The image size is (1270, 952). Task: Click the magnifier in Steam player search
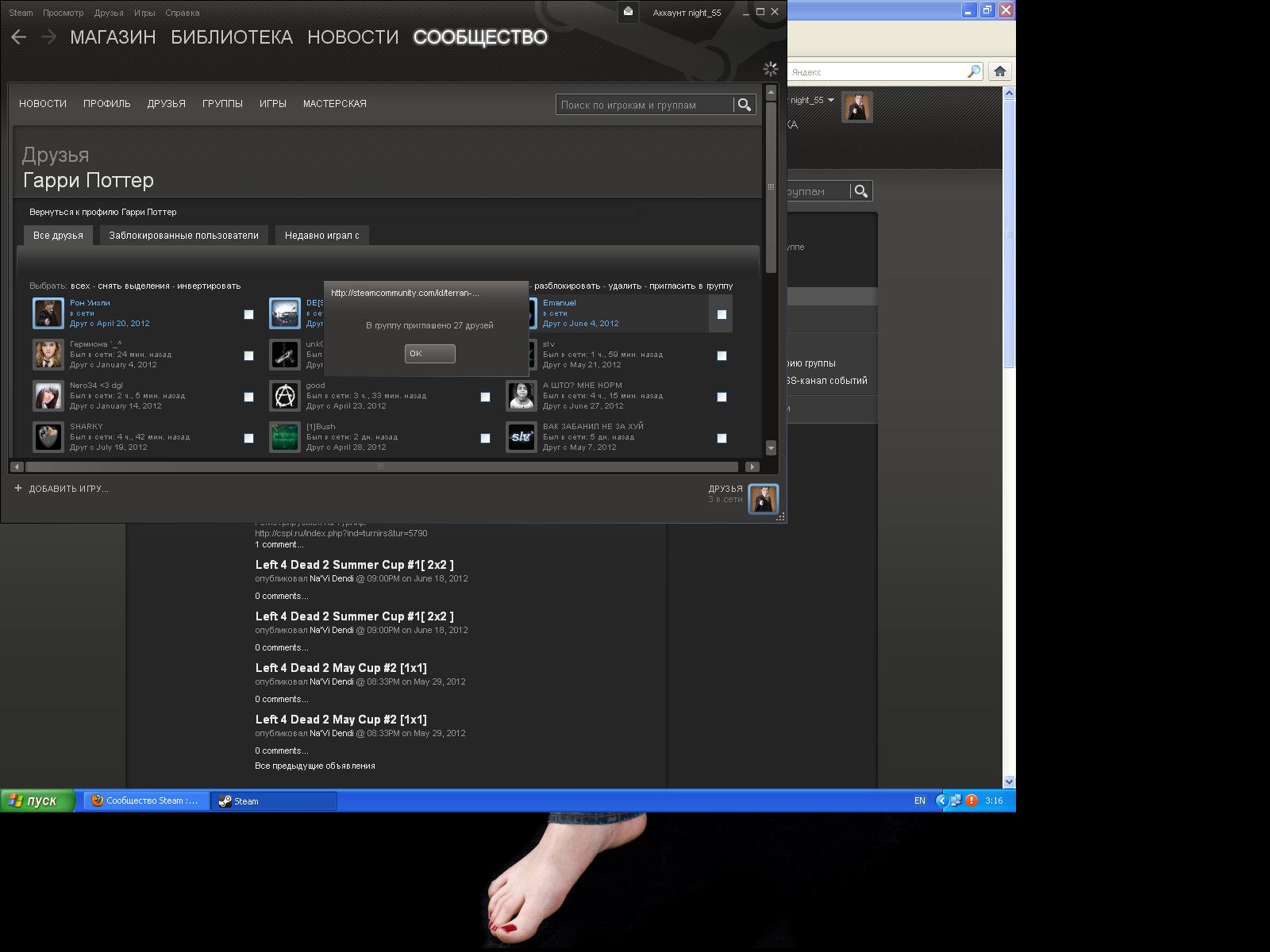[744, 105]
